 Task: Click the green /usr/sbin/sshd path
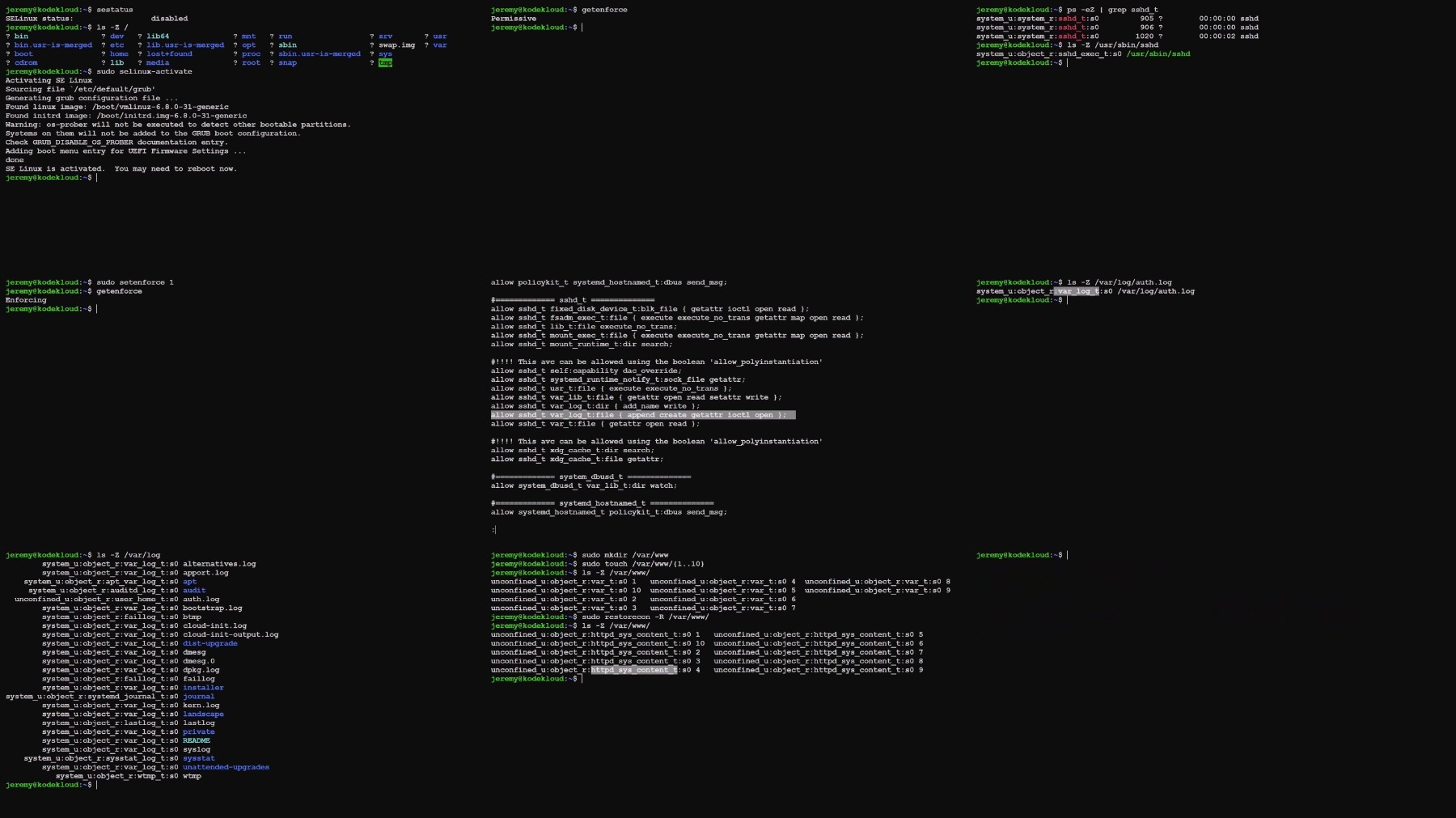pos(1158,54)
